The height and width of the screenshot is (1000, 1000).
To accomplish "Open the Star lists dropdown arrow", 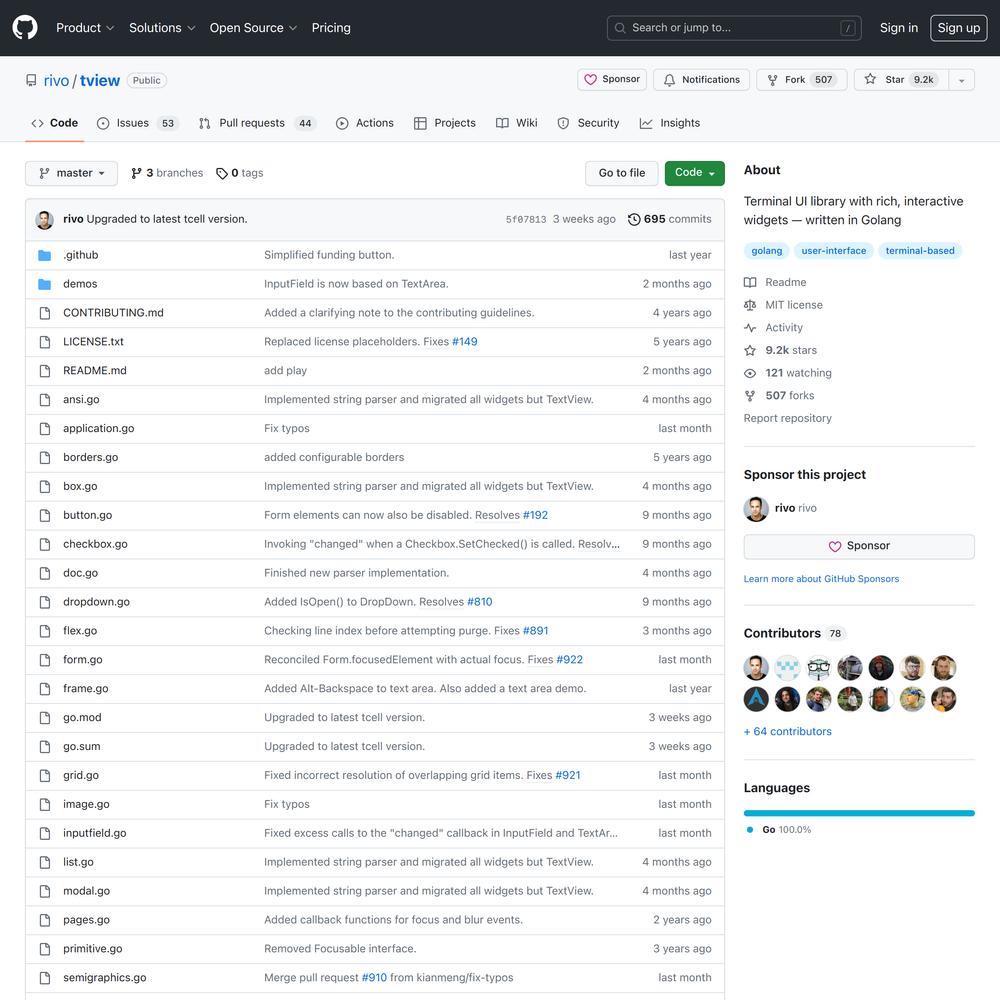I will 961,80.
